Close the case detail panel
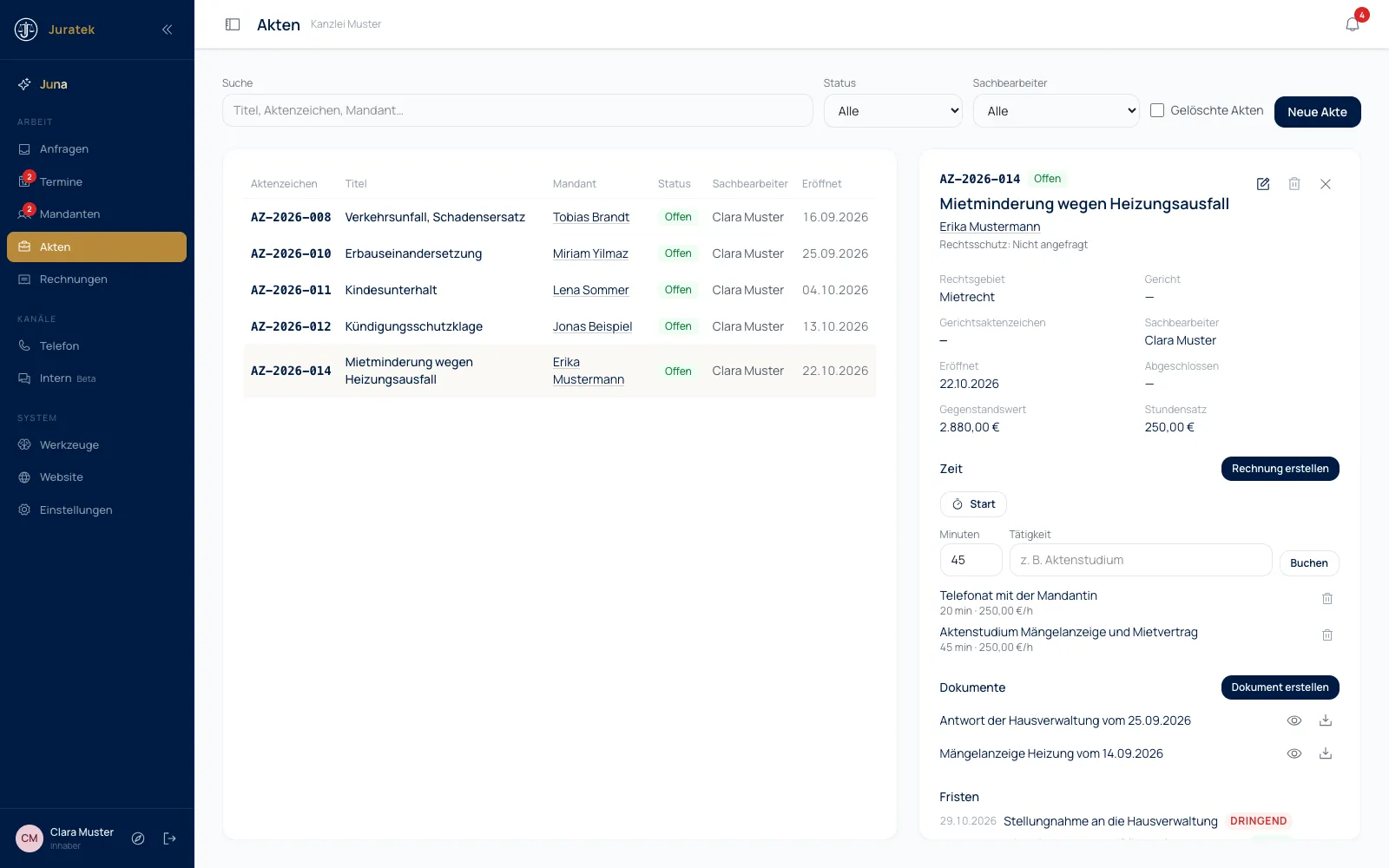This screenshot has height=868, width=1389. pos(1326,184)
